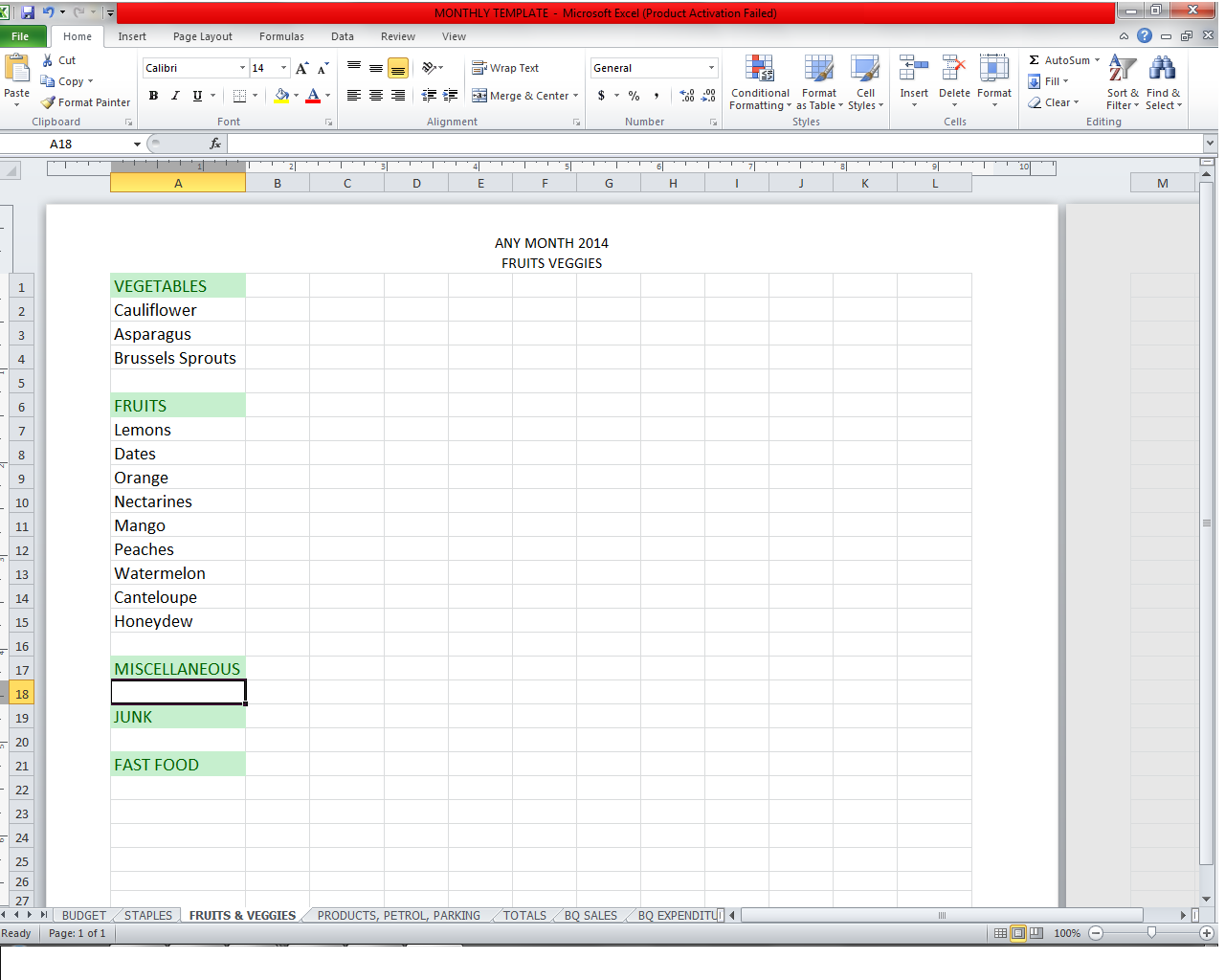Open the font size dropdown
The image size is (1225, 980).
click(283, 68)
